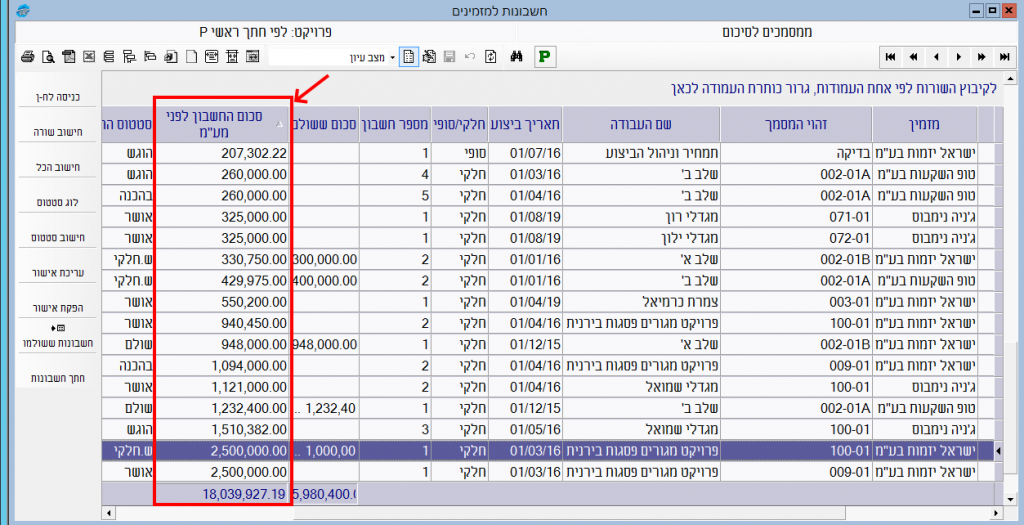Click sort arrow in סכום החשבון header
This screenshot has width=1024, height=525.
coord(280,124)
